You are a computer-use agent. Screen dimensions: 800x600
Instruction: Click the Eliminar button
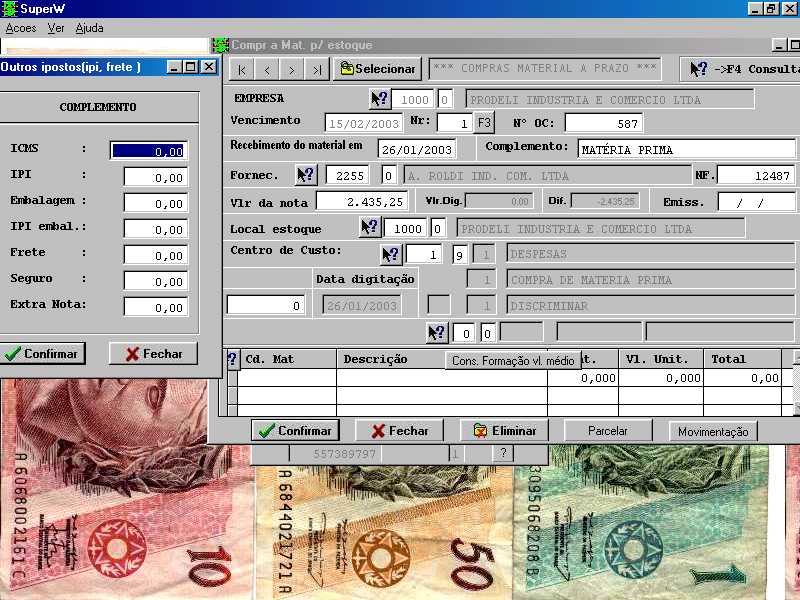(505, 431)
